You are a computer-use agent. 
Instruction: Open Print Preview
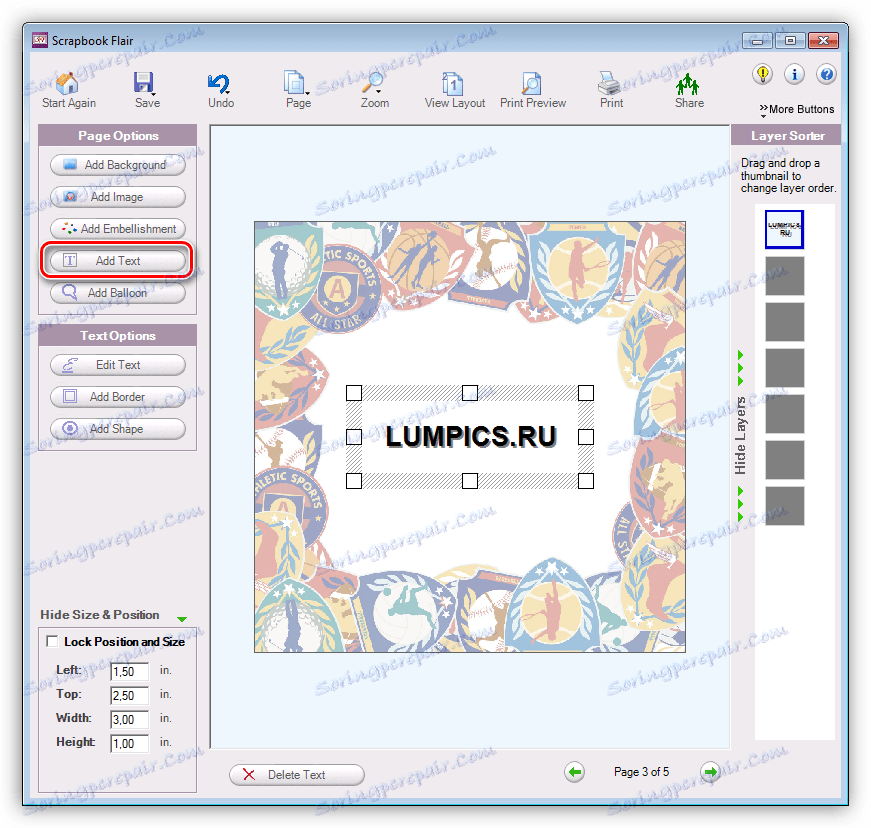tap(532, 90)
